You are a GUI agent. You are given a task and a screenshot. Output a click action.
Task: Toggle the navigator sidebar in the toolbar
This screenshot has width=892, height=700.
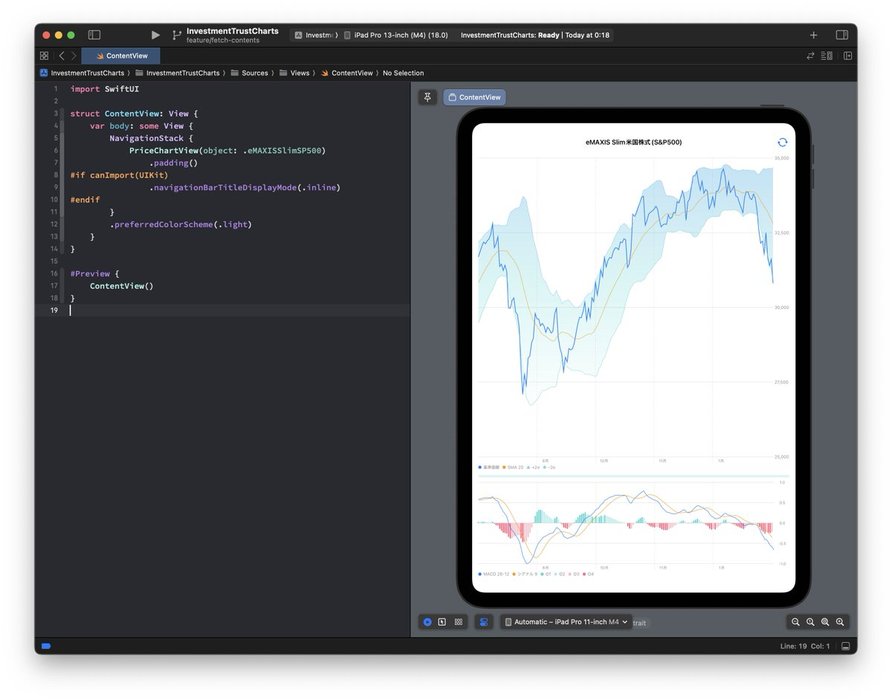pos(94,35)
